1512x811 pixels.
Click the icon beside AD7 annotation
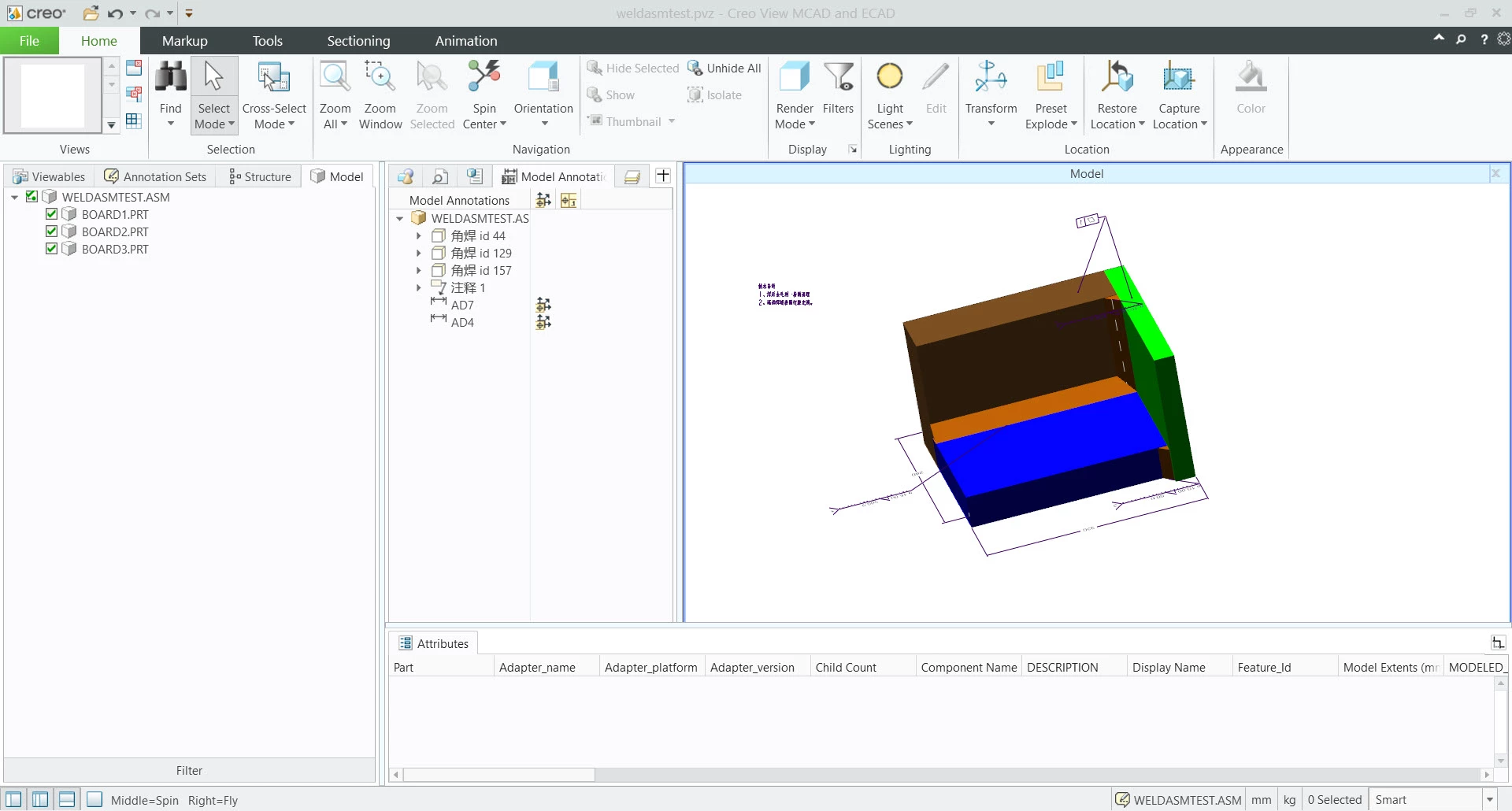(x=543, y=305)
